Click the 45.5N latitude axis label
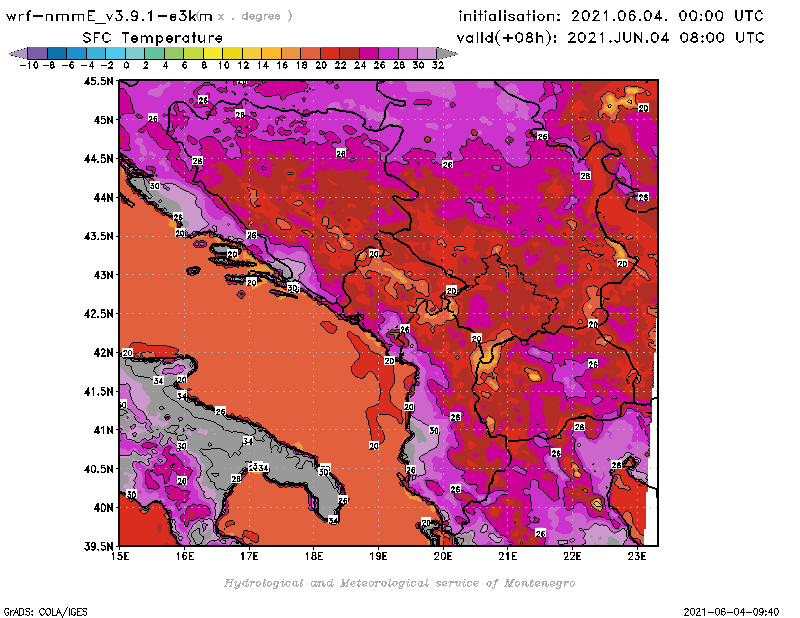Screen dimensions: 800x618 99,81
